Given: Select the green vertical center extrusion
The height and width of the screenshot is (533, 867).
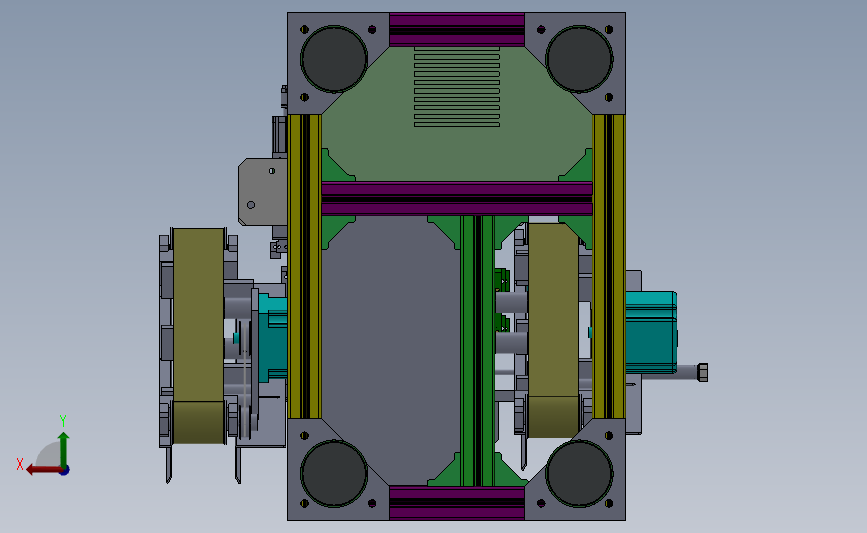Looking at the screenshot, I should [x=477, y=351].
